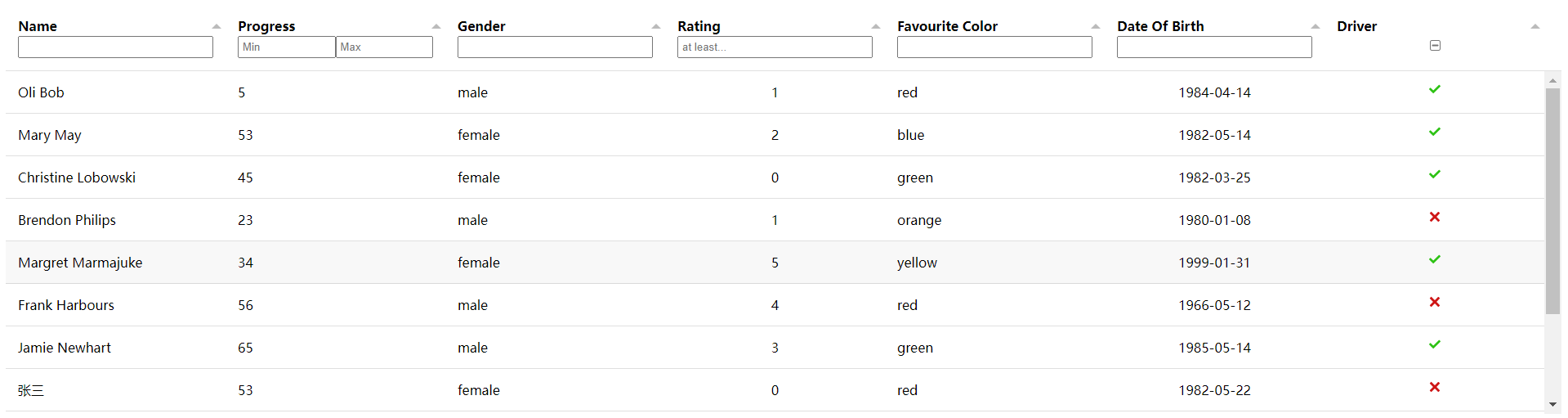
Task: Click the Driver column header title
Action: click(1356, 26)
